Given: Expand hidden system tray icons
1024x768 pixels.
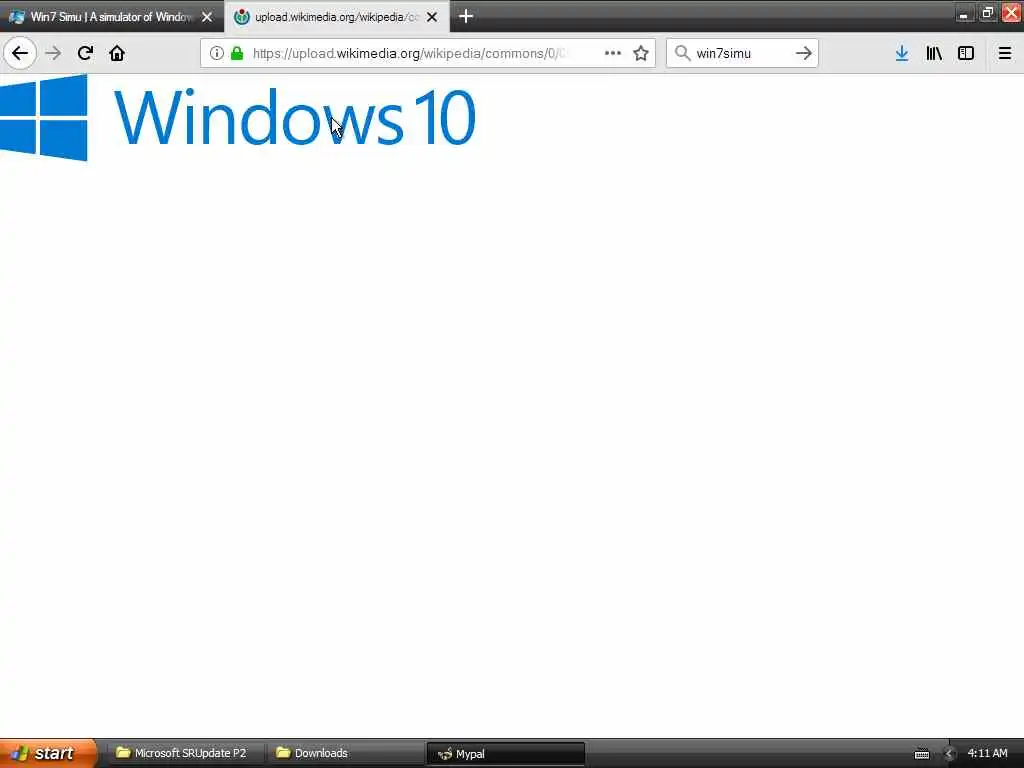Looking at the screenshot, I should click(950, 754).
